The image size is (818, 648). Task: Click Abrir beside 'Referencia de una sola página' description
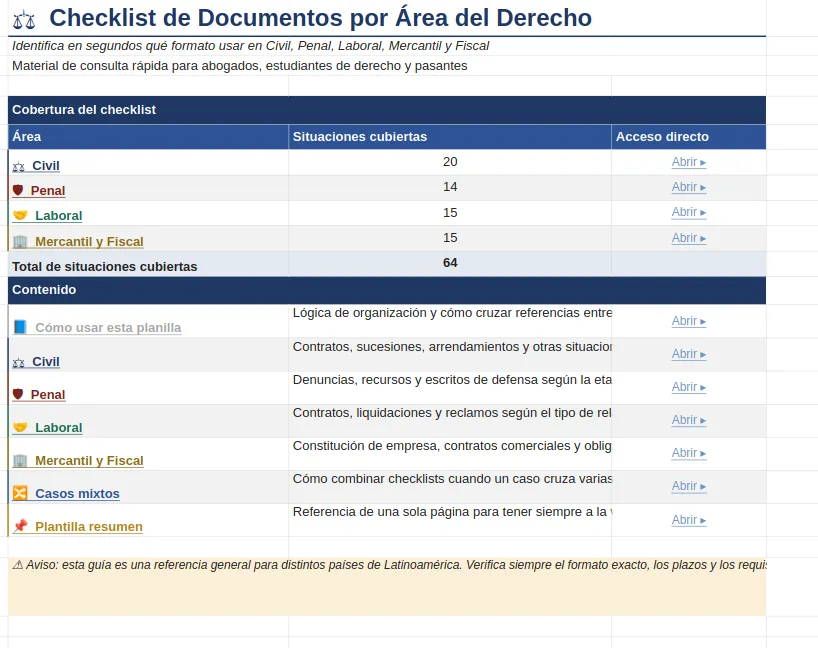[x=689, y=520]
